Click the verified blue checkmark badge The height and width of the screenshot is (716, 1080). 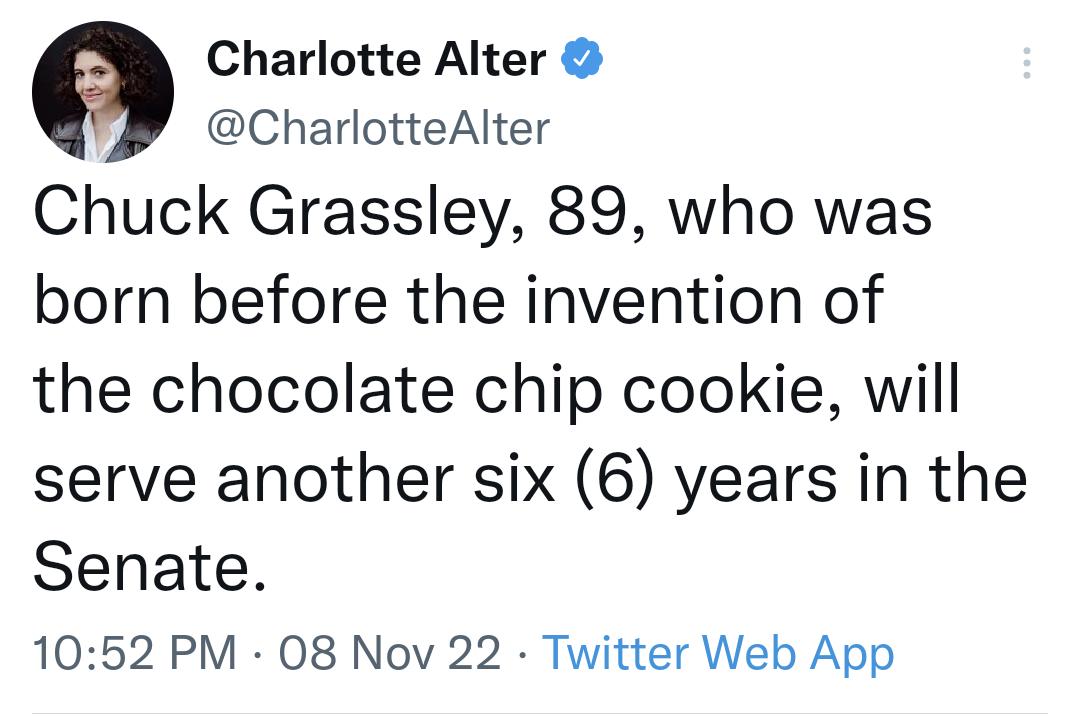(x=580, y=58)
